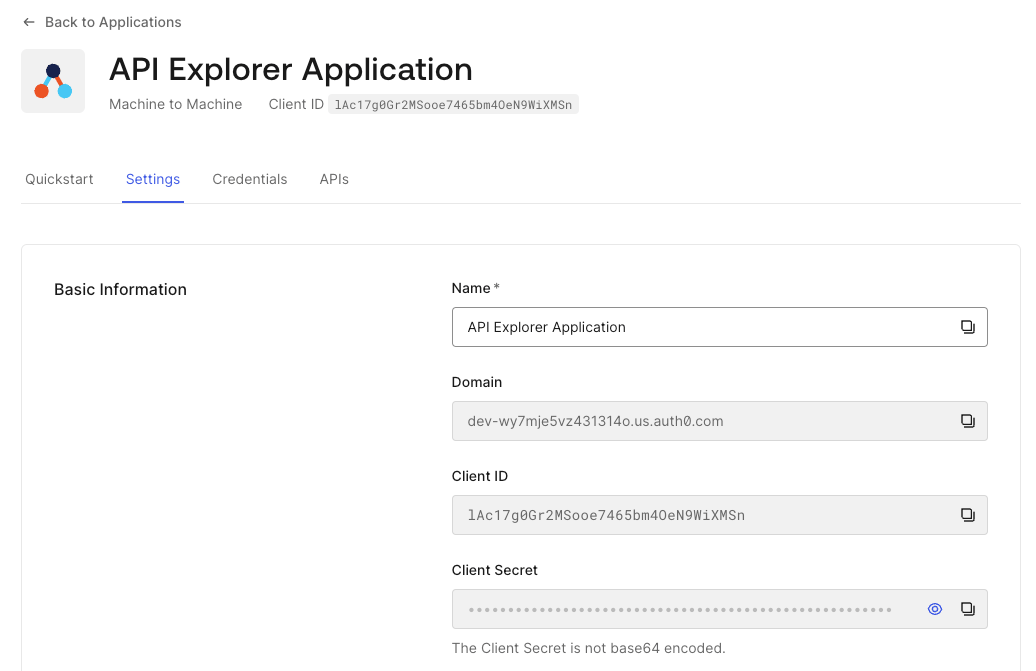Copy the Client Secret value
This screenshot has width=1036, height=671.
[x=967, y=609]
